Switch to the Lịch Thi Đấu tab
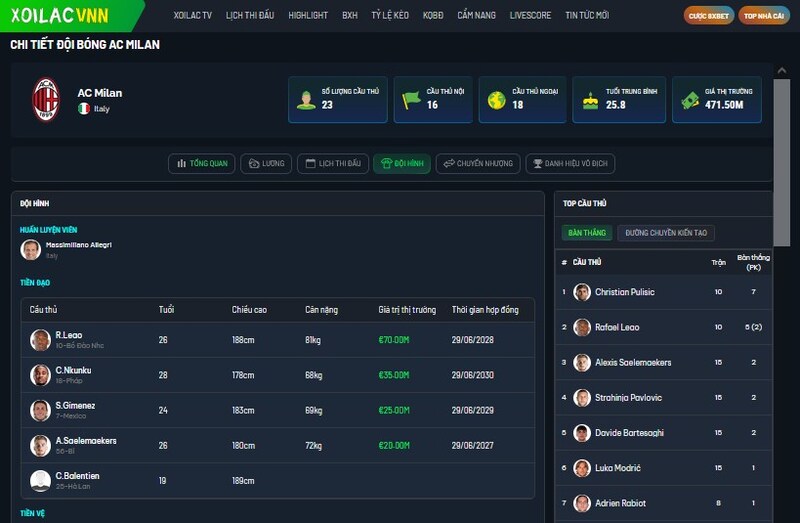This screenshot has height=523, width=800. tap(333, 163)
